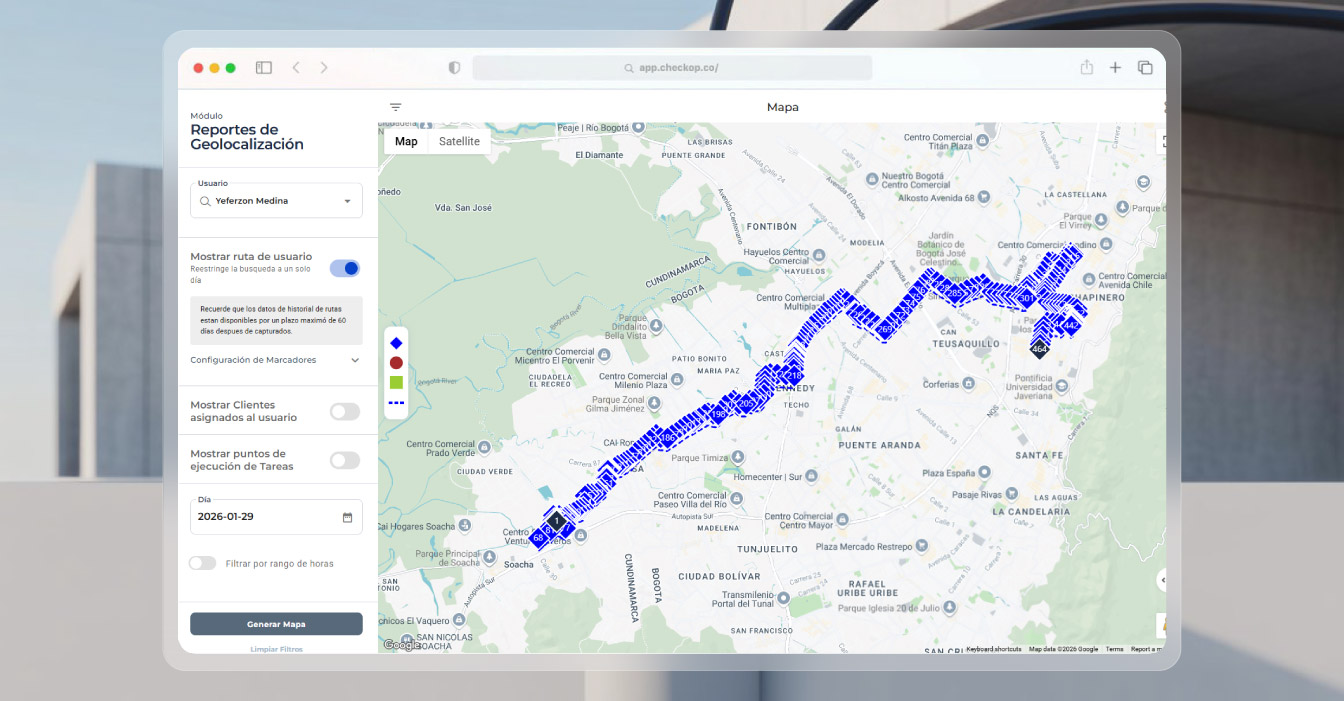Enable Mostrar Clientes asignados al usuario toggle
This screenshot has width=1344, height=701.
tap(345, 411)
